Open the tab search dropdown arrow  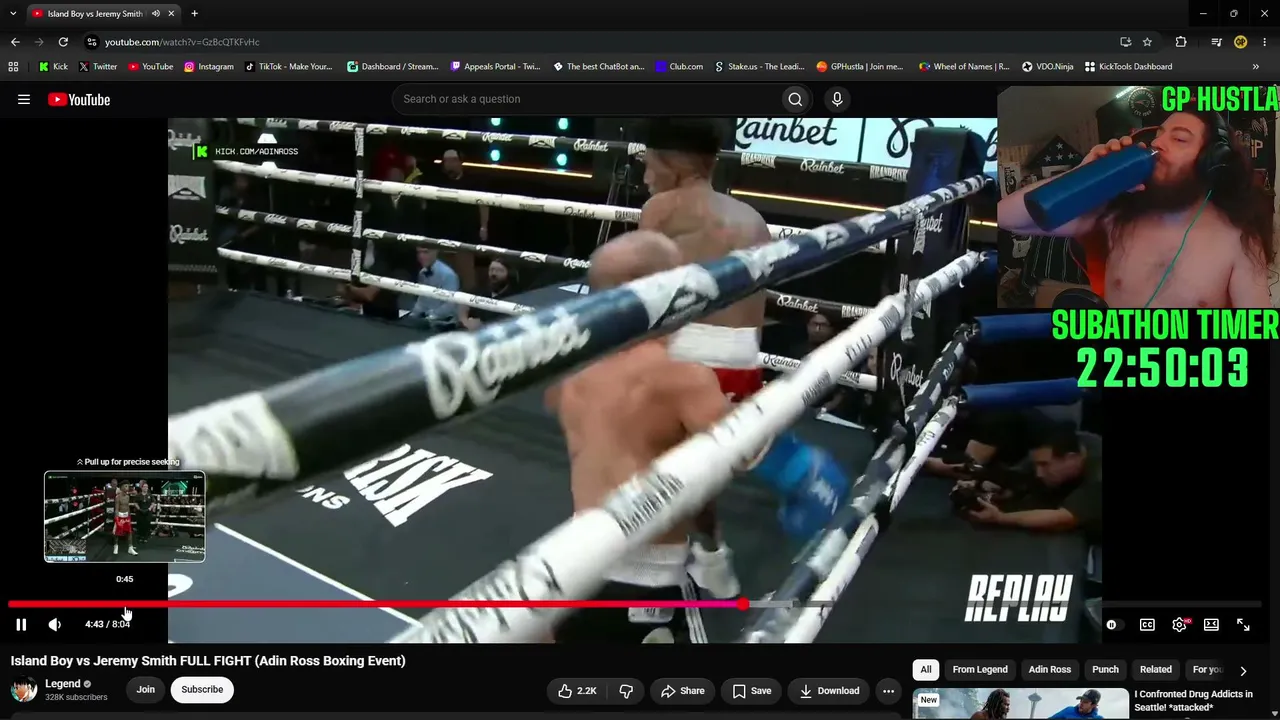11,14
